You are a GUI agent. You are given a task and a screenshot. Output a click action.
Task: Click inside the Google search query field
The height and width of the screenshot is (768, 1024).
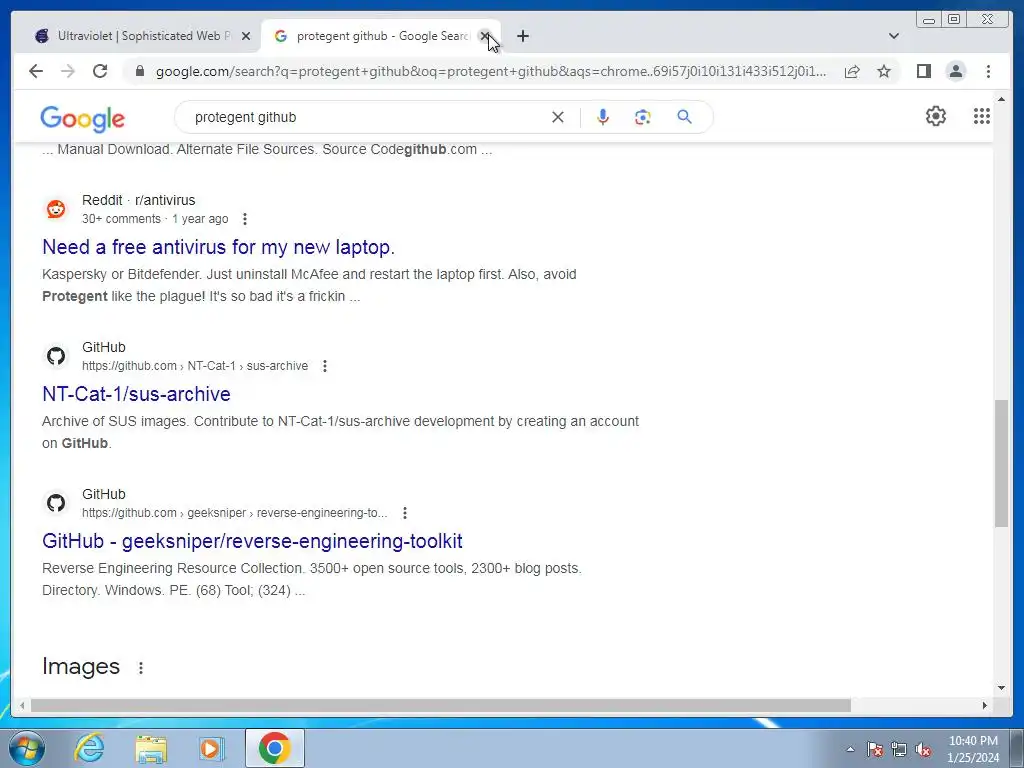click(x=366, y=117)
